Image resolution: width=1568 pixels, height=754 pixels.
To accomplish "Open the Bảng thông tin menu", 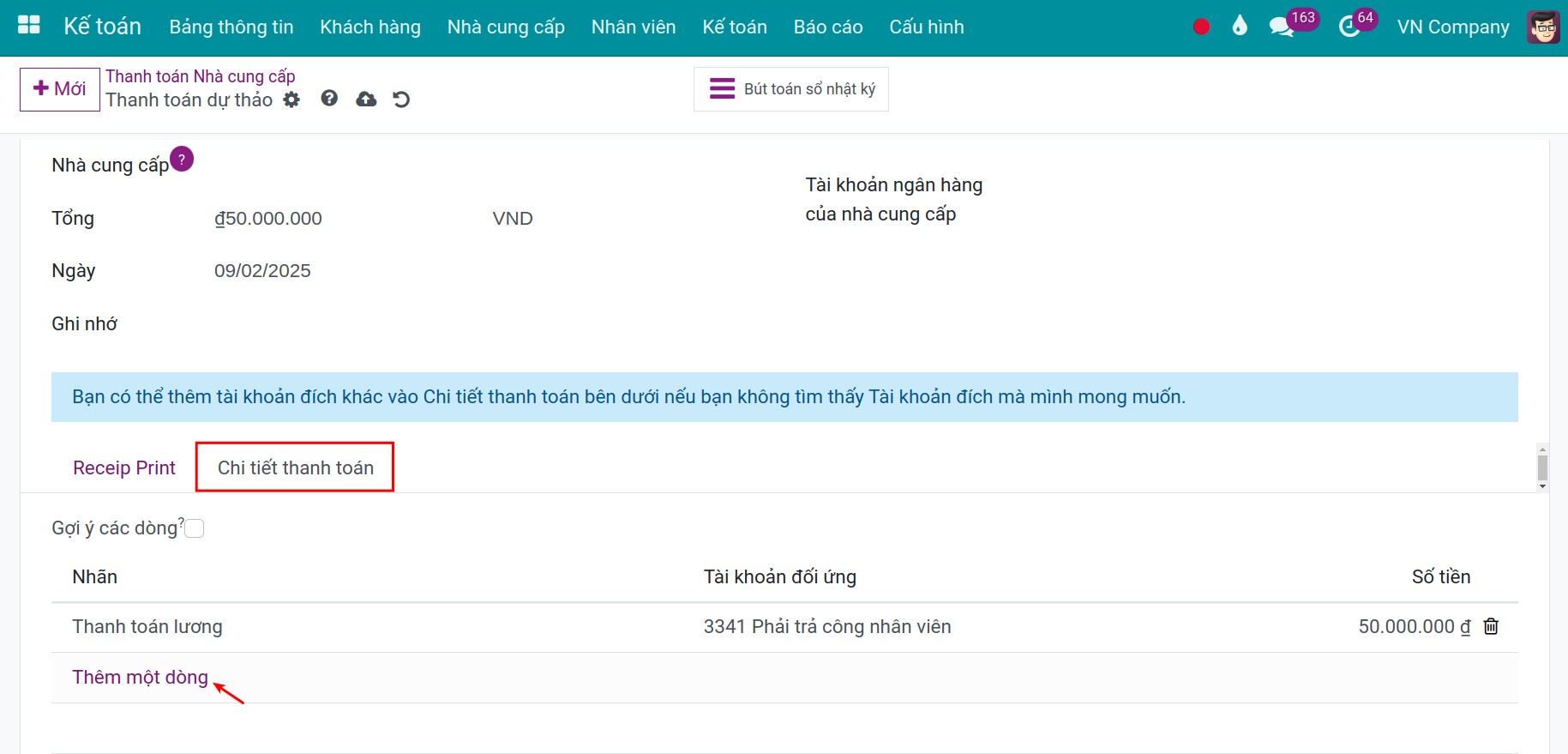I will [x=231, y=27].
